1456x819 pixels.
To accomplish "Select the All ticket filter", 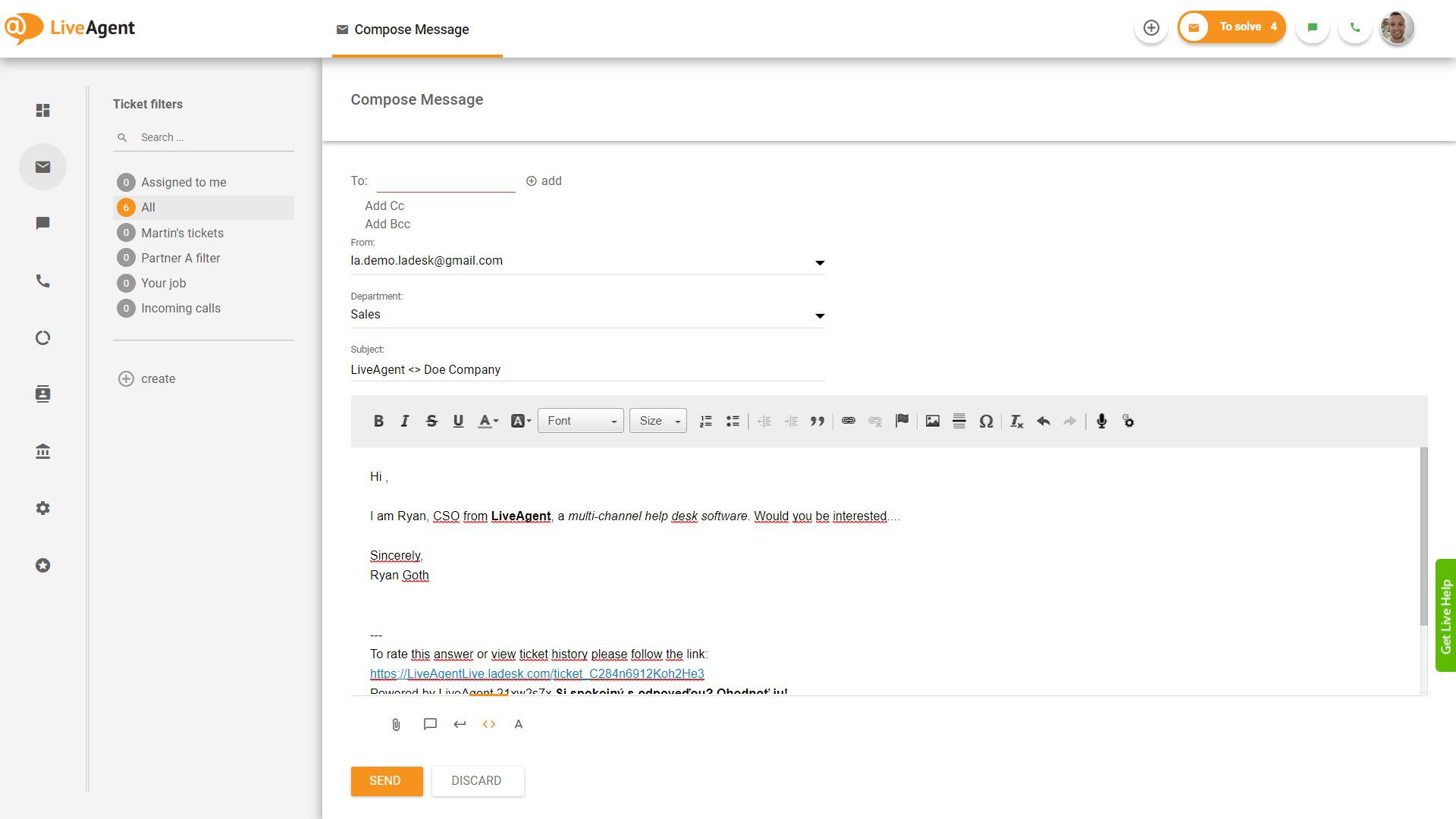I will (x=147, y=207).
